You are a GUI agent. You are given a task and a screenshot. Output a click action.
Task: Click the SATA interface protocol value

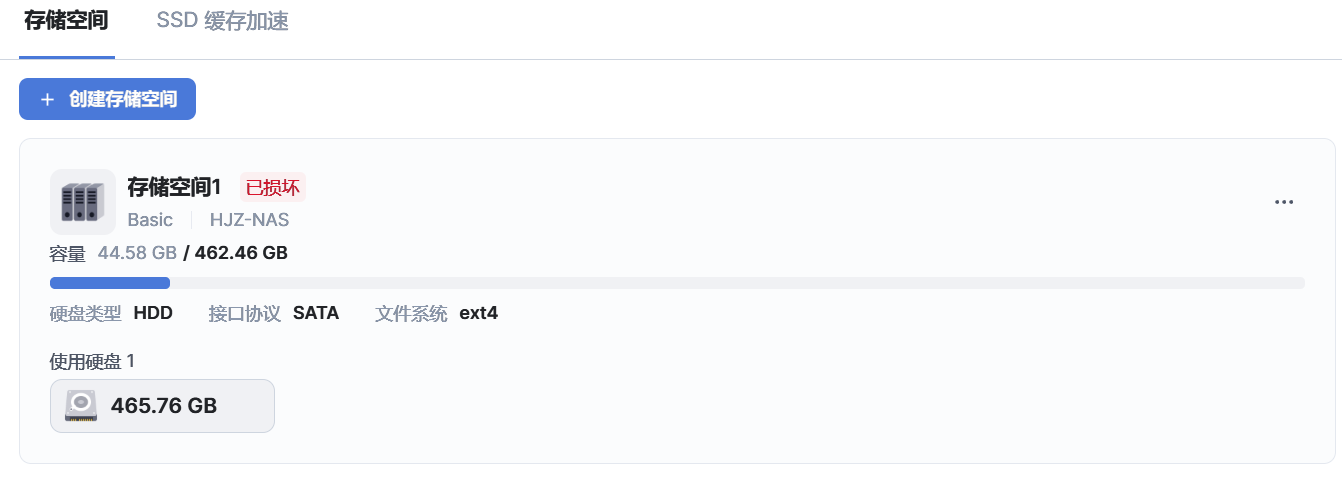[x=316, y=313]
